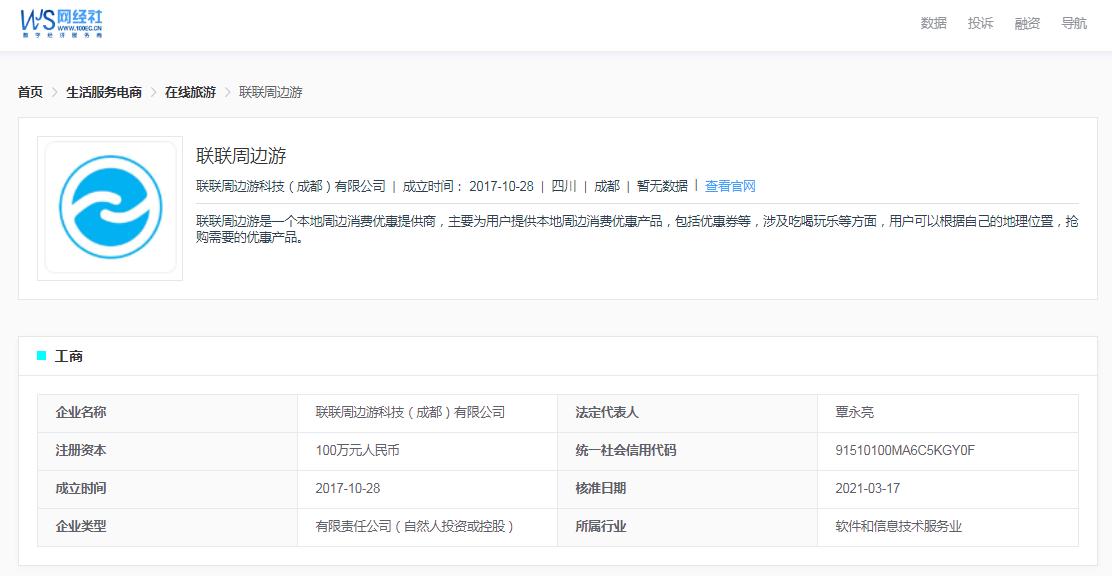Click the 暂无数据 text in the info bar
The image size is (1112, 576).
coord(662,185)
